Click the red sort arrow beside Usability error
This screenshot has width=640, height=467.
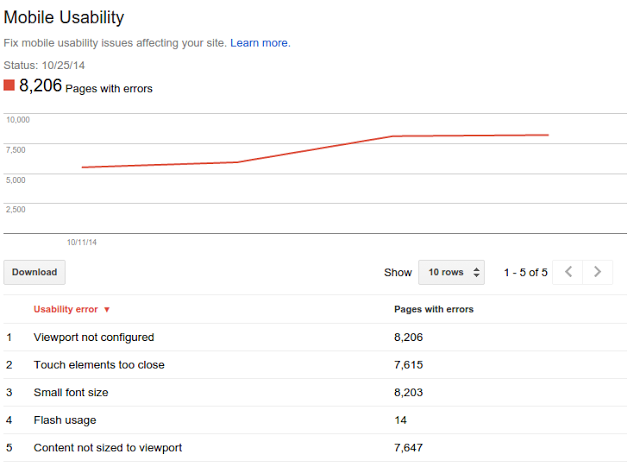107,310
